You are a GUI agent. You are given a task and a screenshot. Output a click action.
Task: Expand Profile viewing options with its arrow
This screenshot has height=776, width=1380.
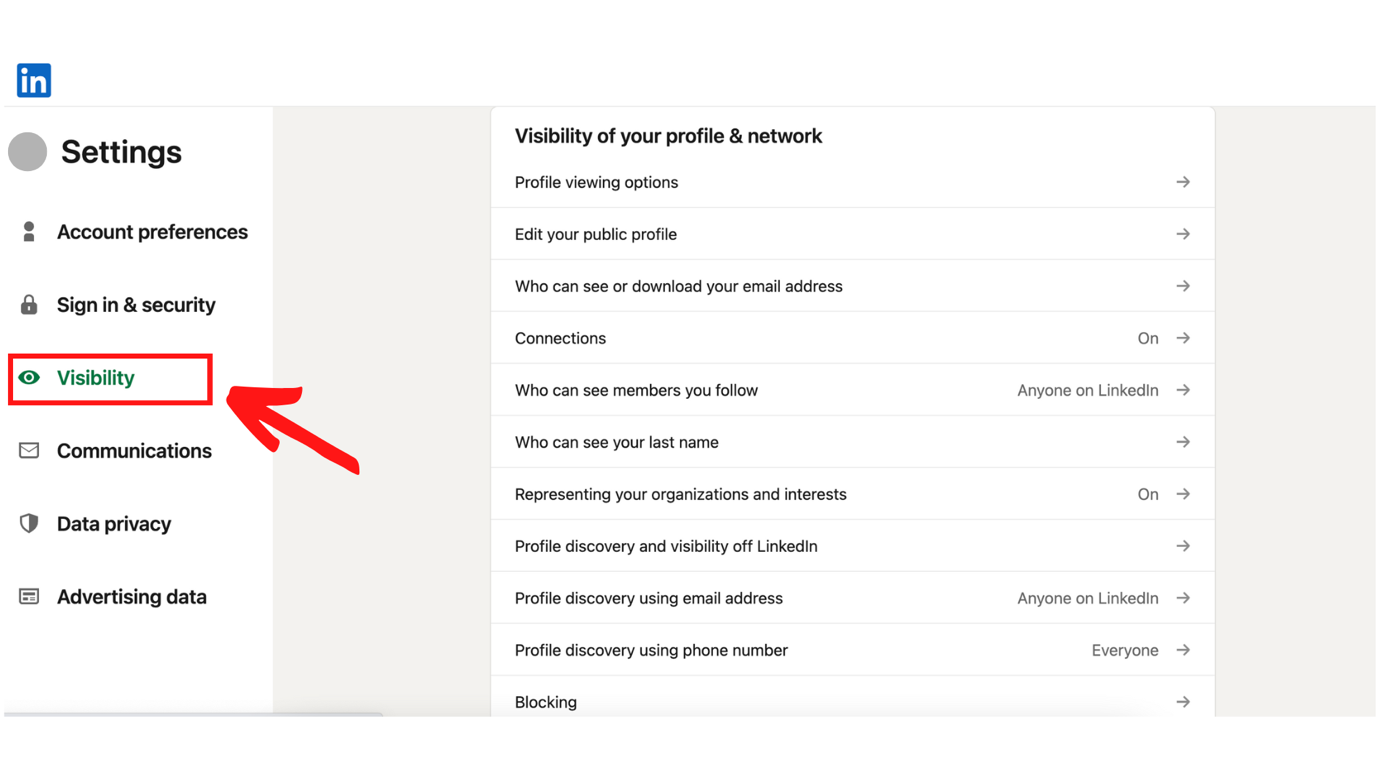1183,182
